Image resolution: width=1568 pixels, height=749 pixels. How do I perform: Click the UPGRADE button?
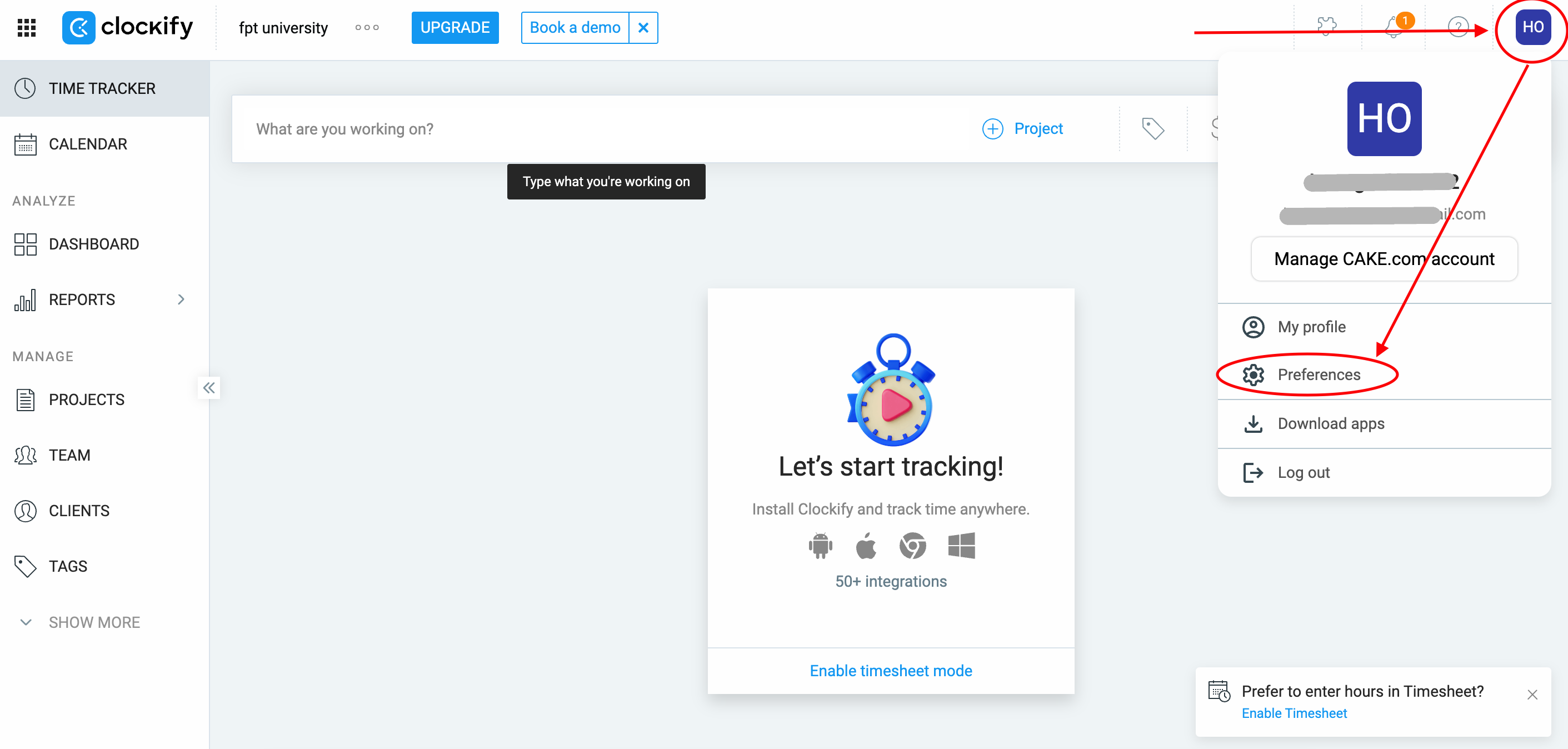tap(455, 27)
